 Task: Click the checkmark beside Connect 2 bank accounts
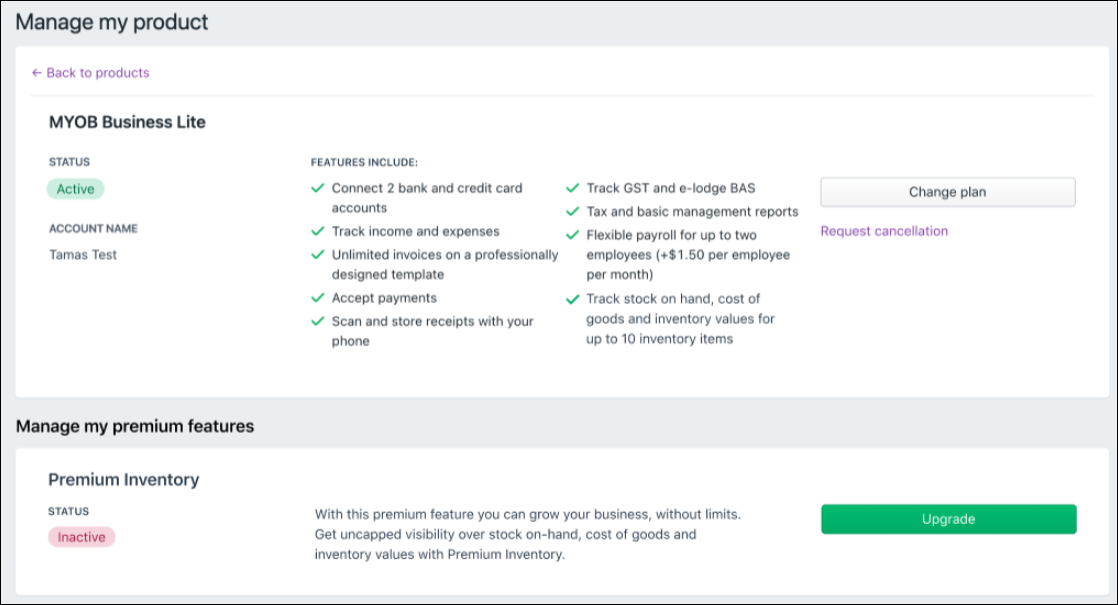pos(318,188)
